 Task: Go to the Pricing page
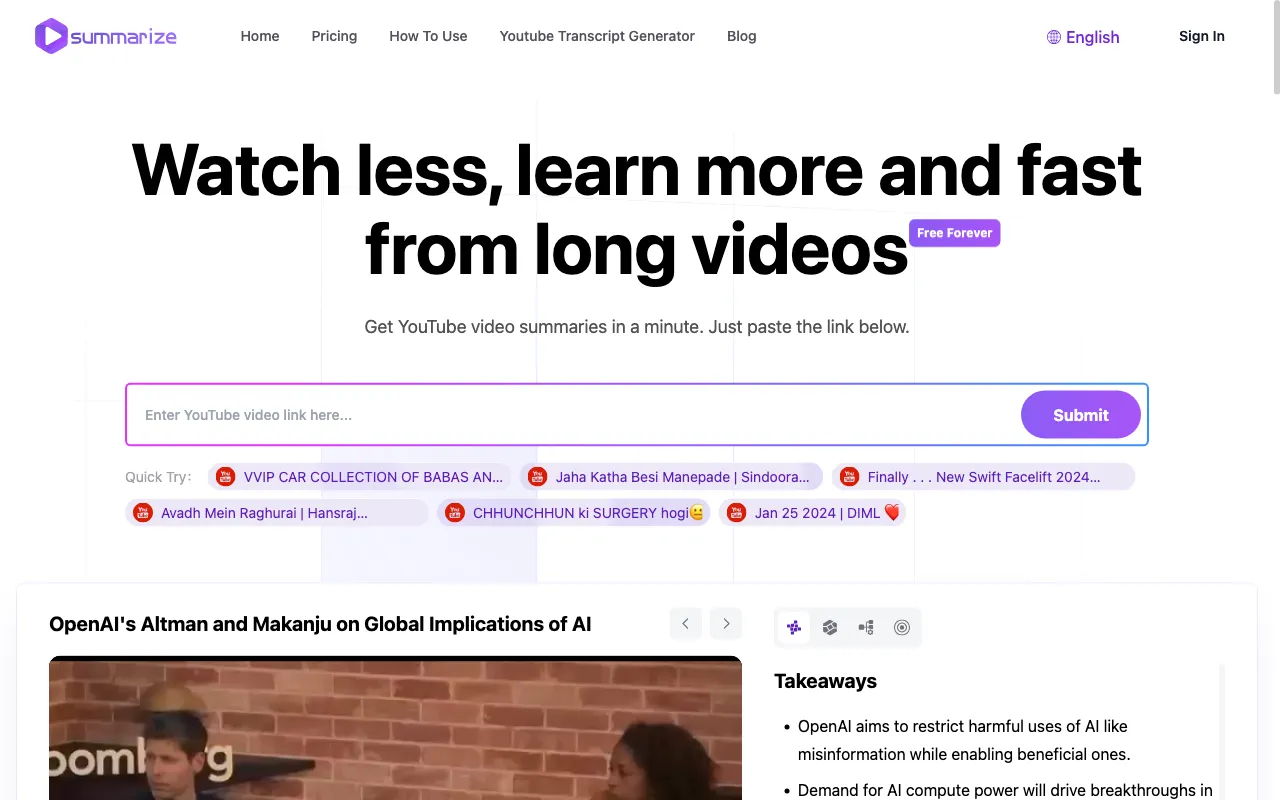point(334,36)
